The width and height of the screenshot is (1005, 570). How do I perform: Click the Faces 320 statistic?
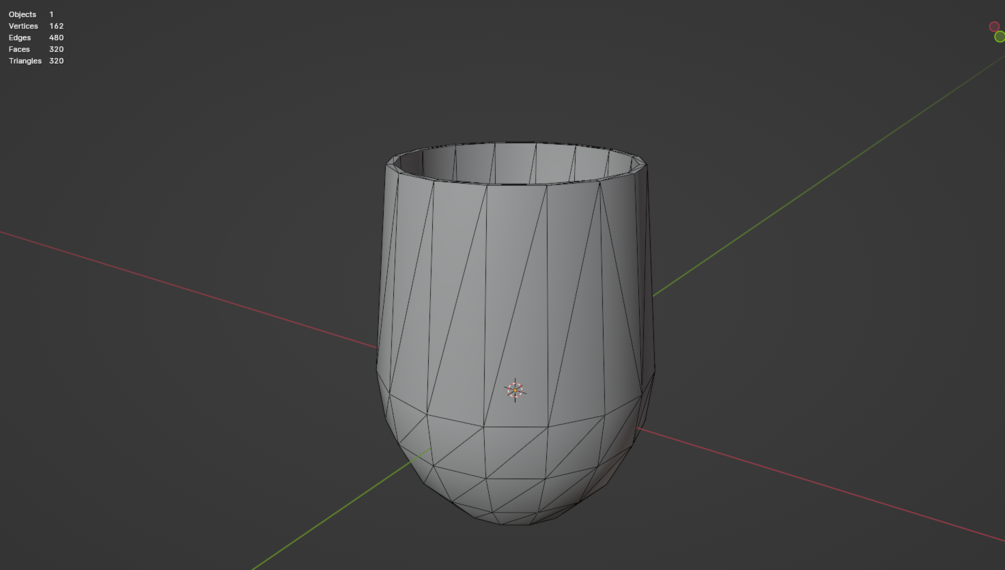pos(36,49)
